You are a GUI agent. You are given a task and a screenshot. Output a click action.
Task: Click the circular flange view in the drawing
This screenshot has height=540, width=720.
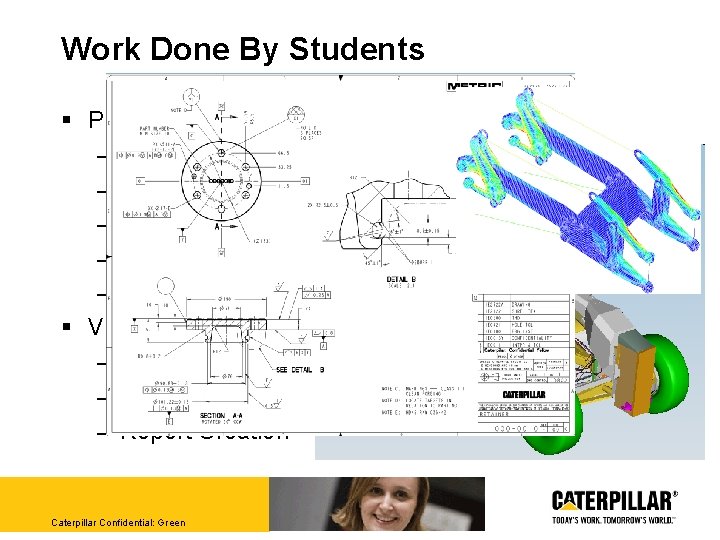click(x=221, y=181)
